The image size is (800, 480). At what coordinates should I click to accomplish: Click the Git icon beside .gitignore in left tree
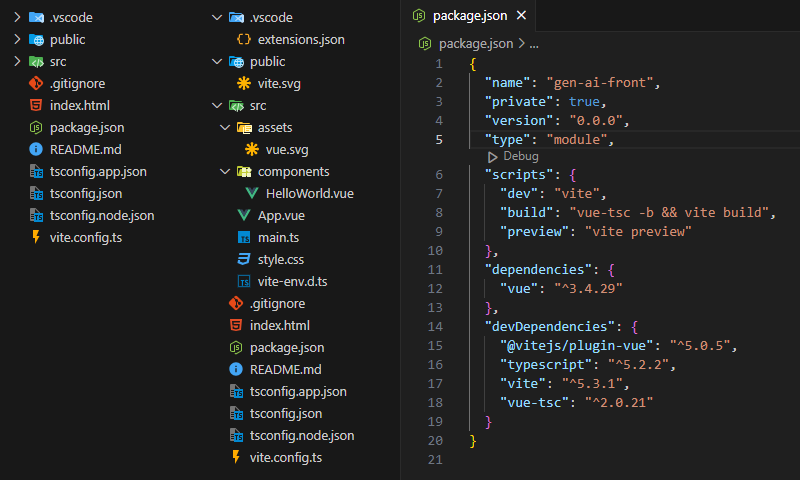pyautogui.click(x=36, y=83)
